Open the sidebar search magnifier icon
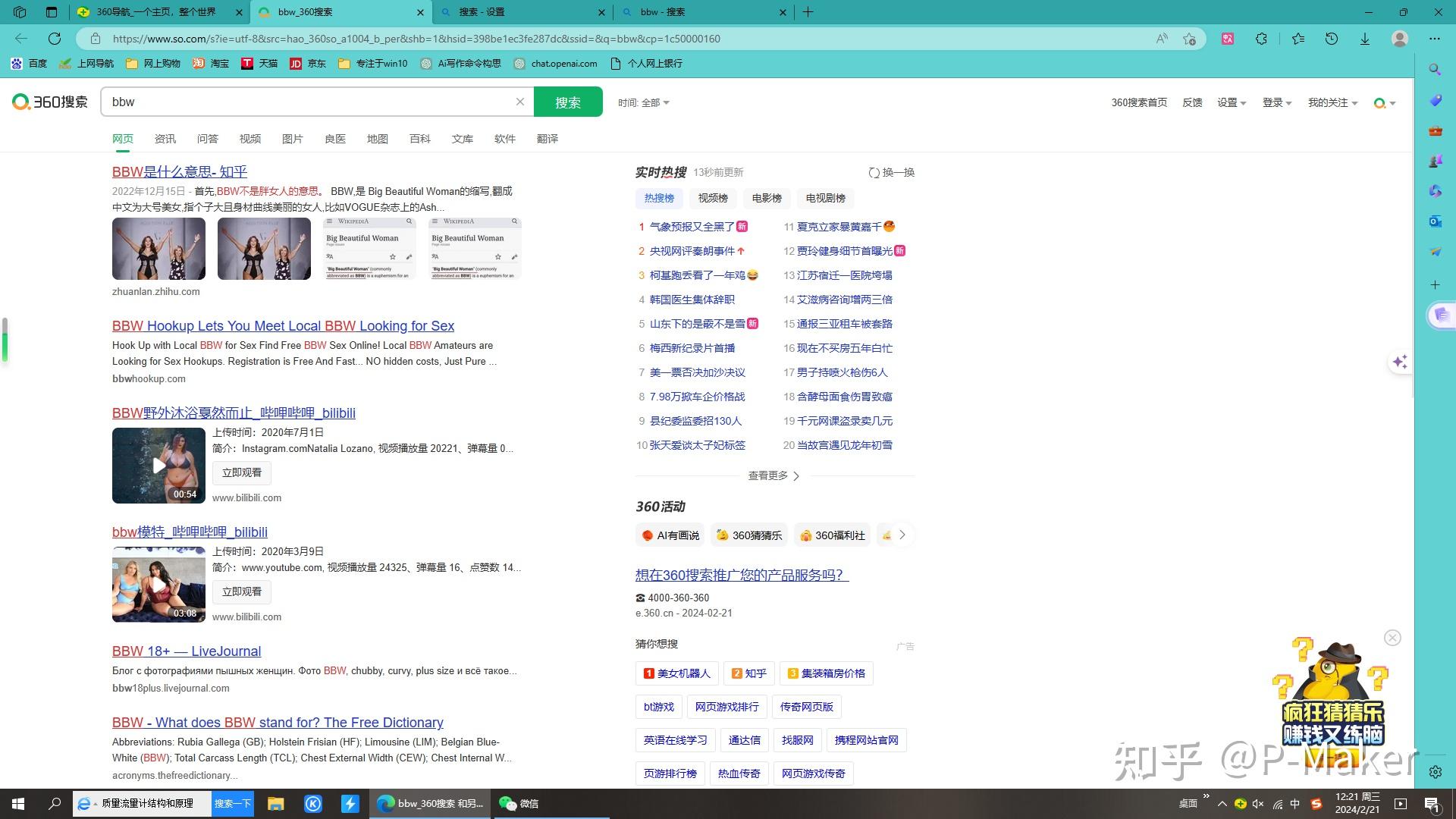The width and height of the screenshot is (1456, 819). 1435,70
